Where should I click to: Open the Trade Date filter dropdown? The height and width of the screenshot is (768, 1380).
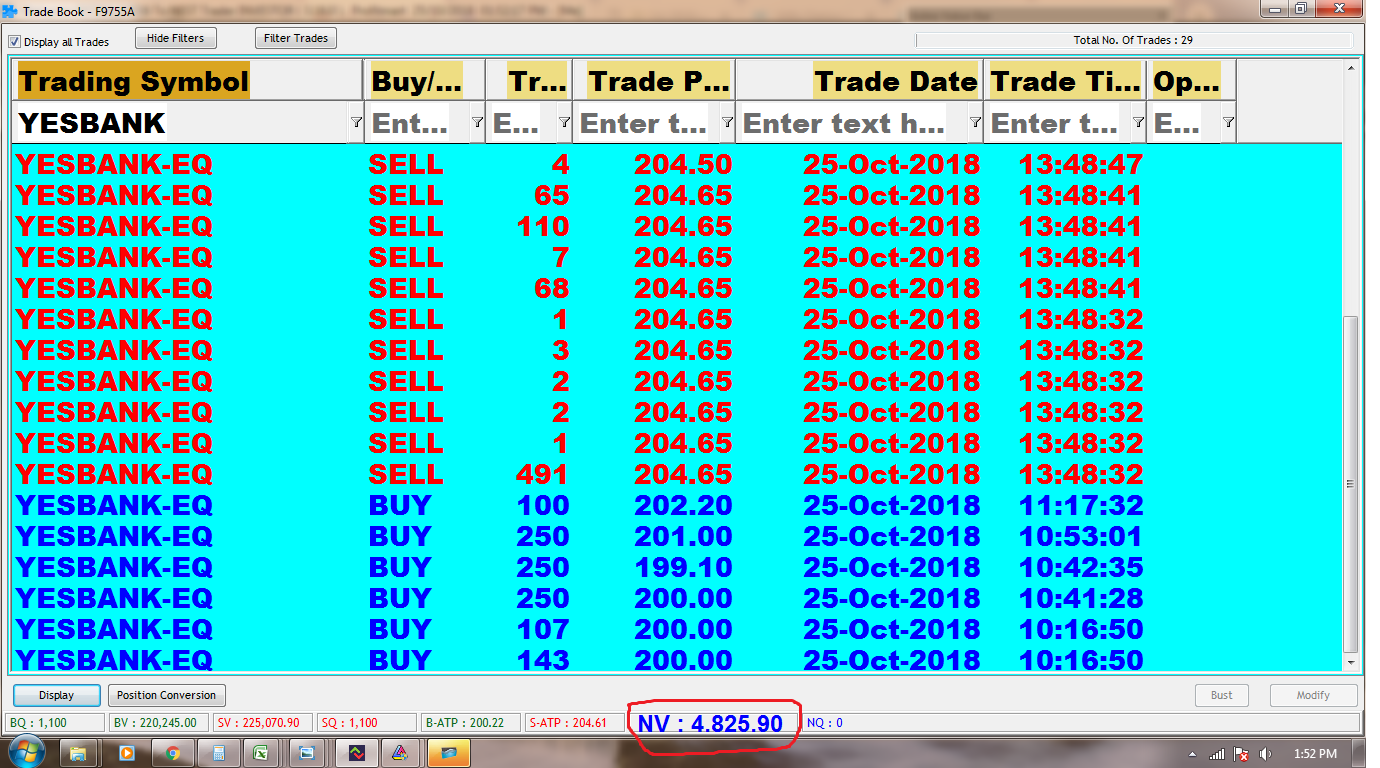[975, 122]
